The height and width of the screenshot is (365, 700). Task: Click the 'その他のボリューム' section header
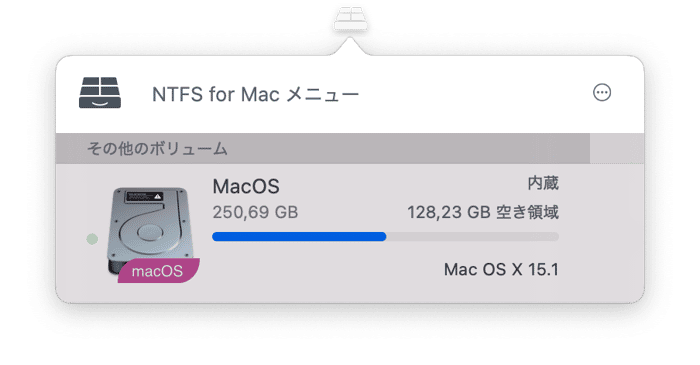pos(157,149)
